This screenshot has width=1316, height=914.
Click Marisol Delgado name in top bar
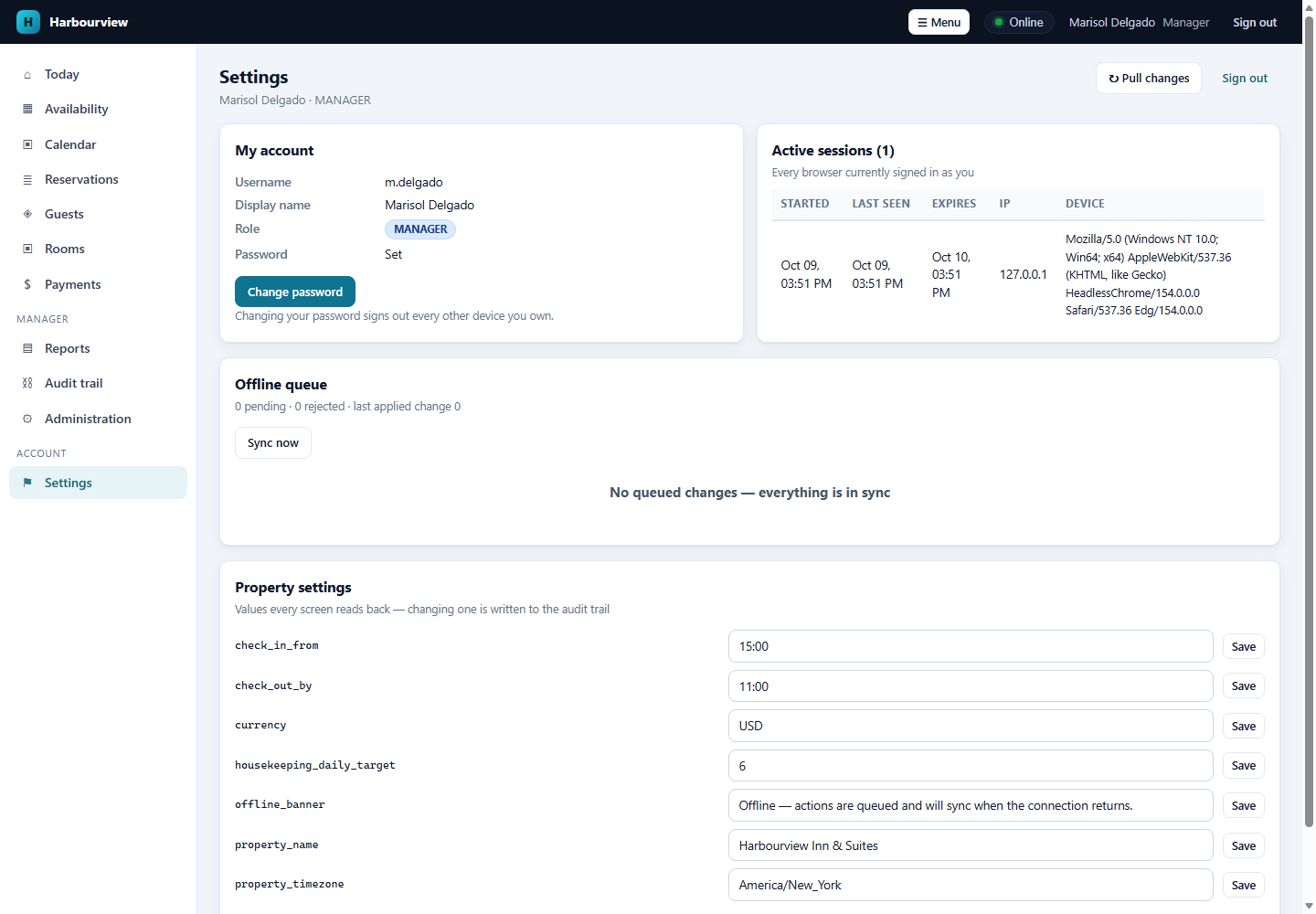pos(1112,23)
